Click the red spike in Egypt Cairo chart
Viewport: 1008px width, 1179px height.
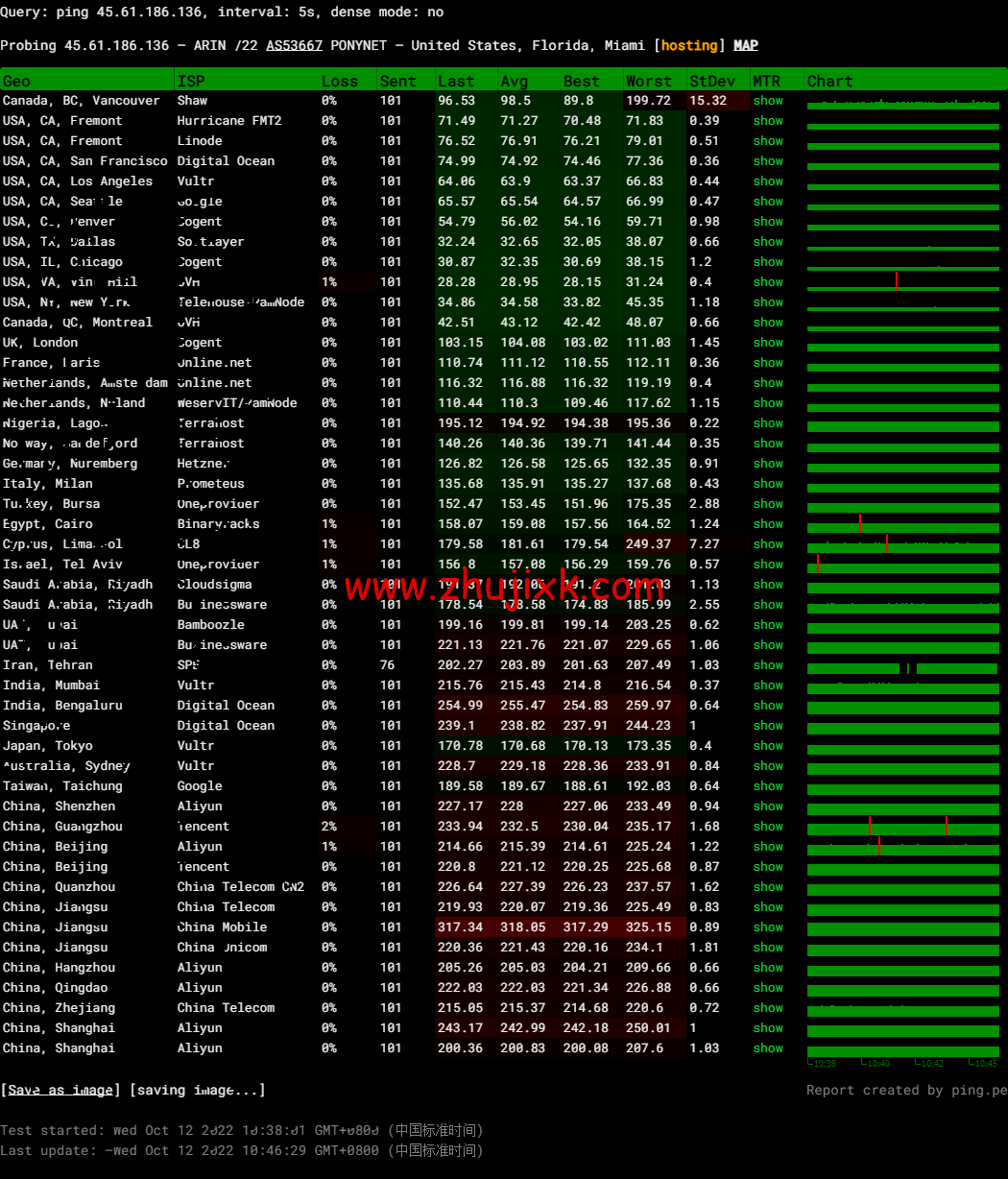pos(861,521)
